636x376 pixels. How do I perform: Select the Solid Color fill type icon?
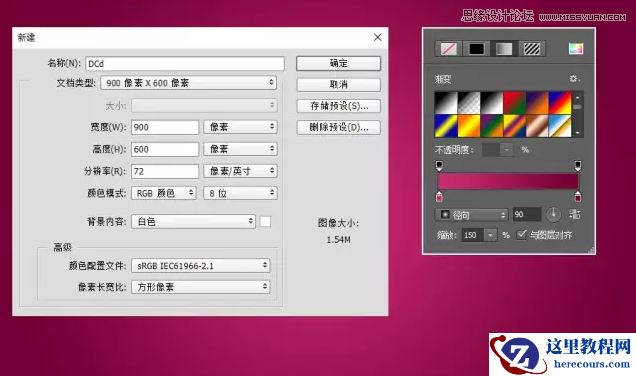tap(476, 49)
